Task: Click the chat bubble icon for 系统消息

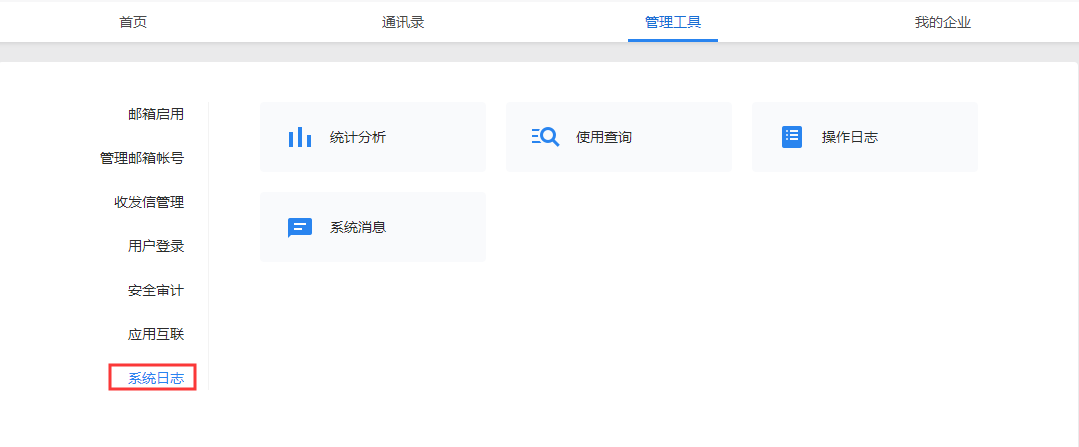Action: (299, 227)
